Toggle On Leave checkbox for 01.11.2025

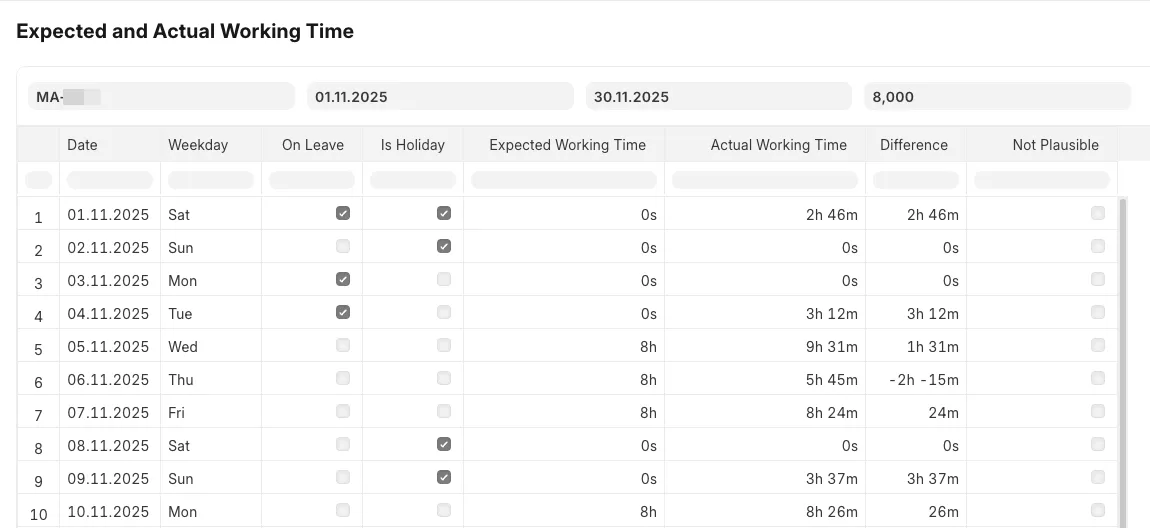[x=343, y=213]
